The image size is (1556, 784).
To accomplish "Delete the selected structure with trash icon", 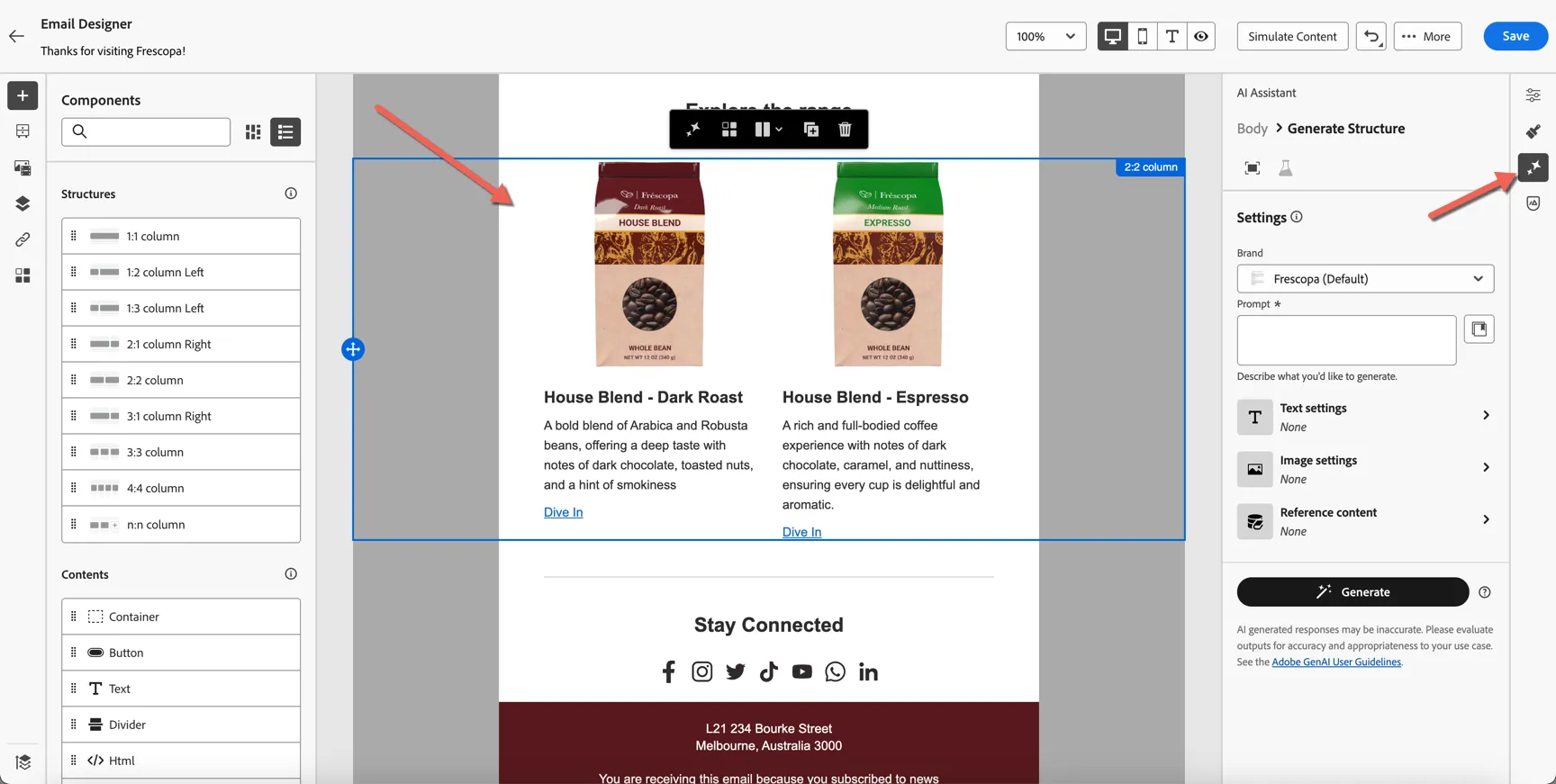I will [845, 130].
